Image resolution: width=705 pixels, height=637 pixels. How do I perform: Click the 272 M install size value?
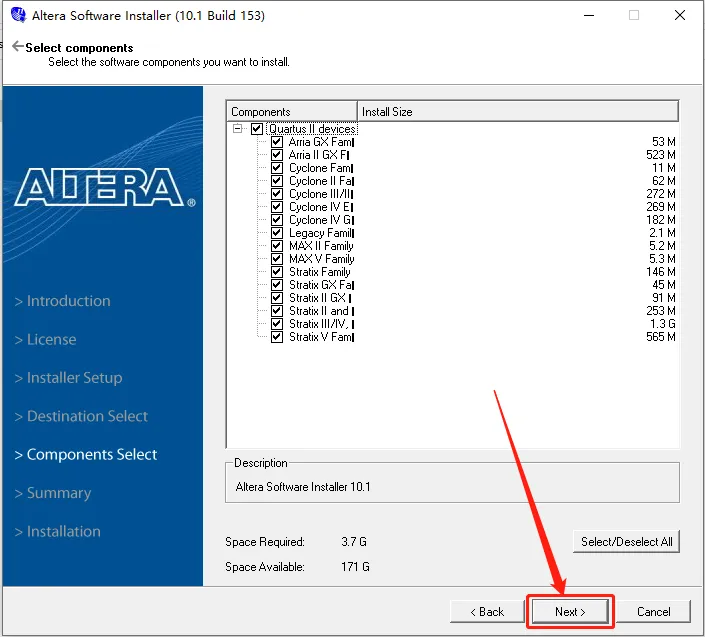tap(660, 194)
